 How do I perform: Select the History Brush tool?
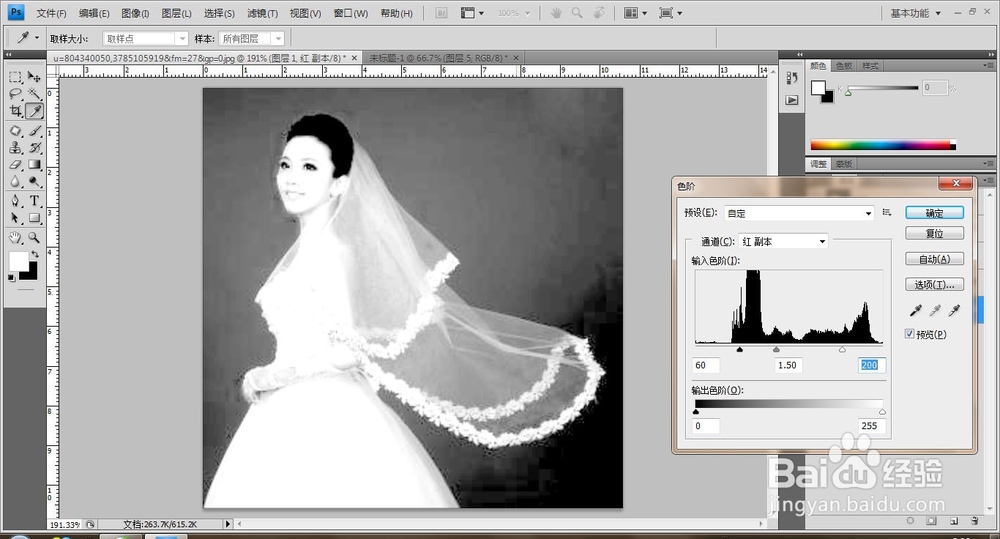(x=34, y=147)
